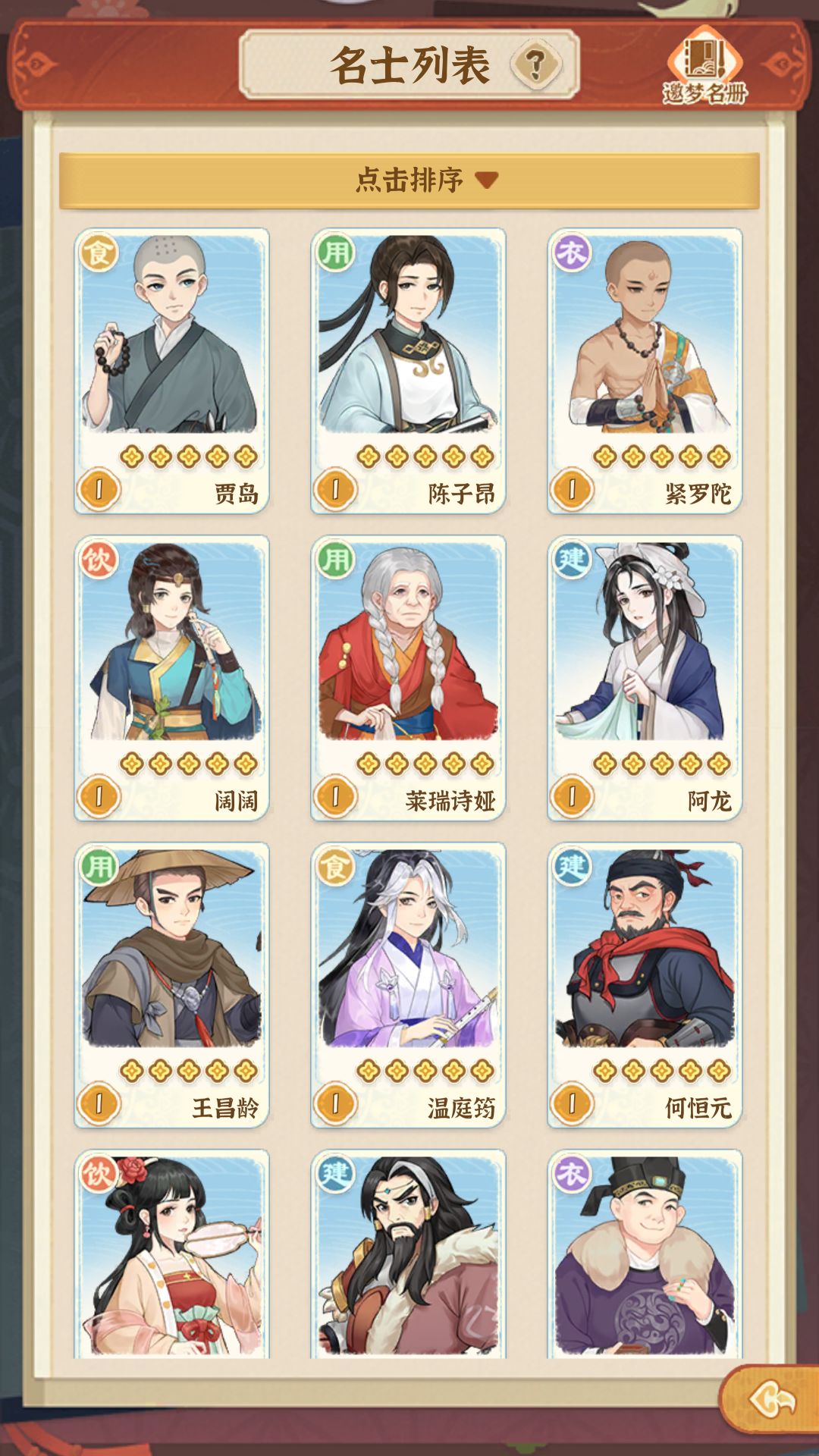819x1456 pixels.
Task: Tap the 用 badge on 王昌龄's card
Action: click(99, 867)
